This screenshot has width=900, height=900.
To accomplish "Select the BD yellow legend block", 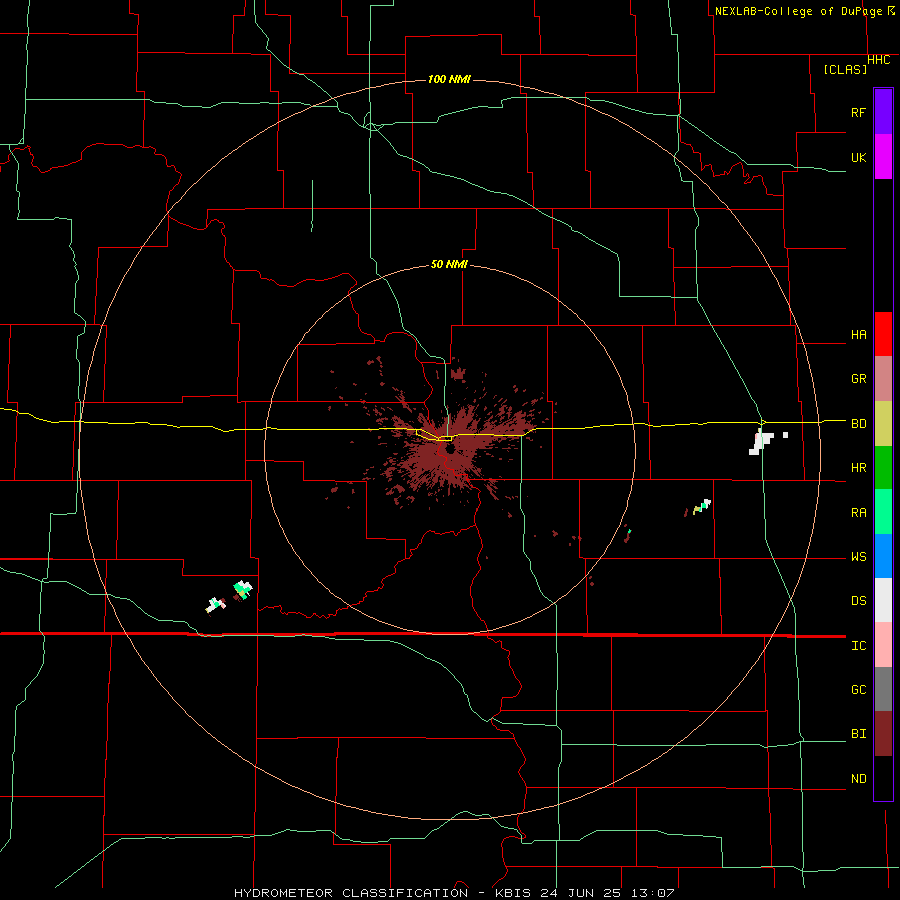I will click(883, 424).
